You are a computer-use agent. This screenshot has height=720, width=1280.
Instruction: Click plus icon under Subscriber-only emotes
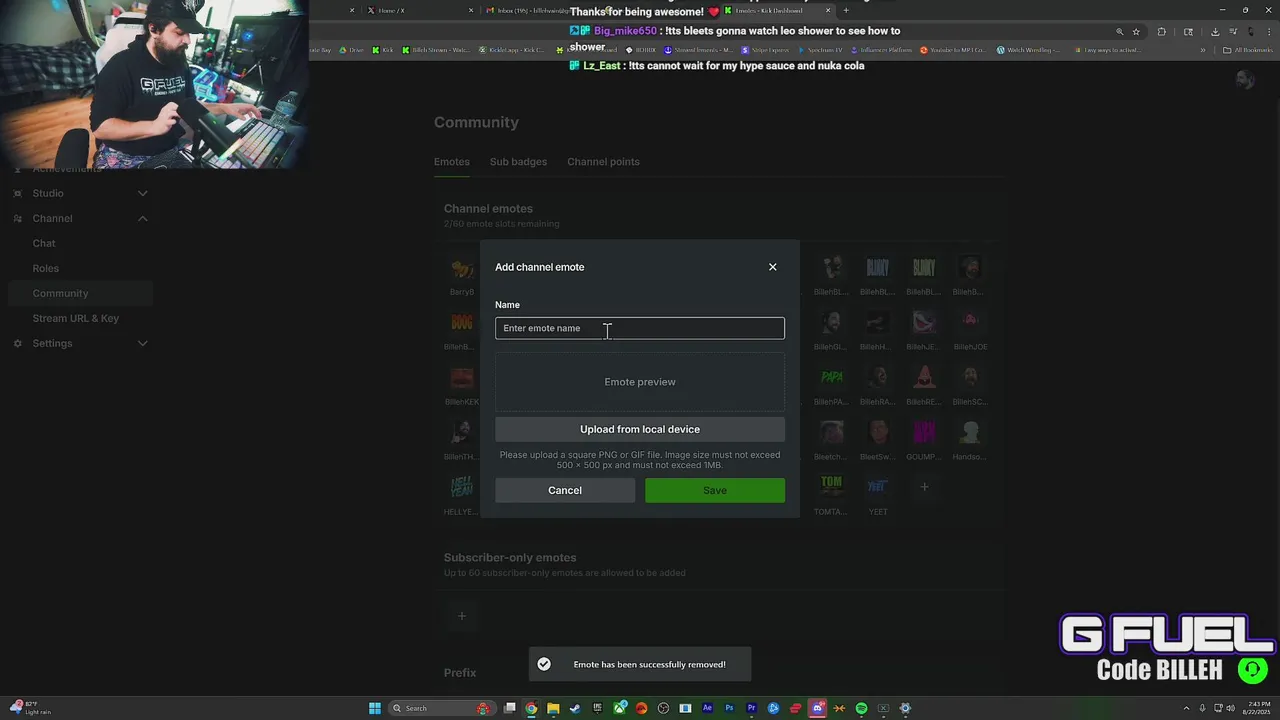pyautogui.click(x=462, y=616)
